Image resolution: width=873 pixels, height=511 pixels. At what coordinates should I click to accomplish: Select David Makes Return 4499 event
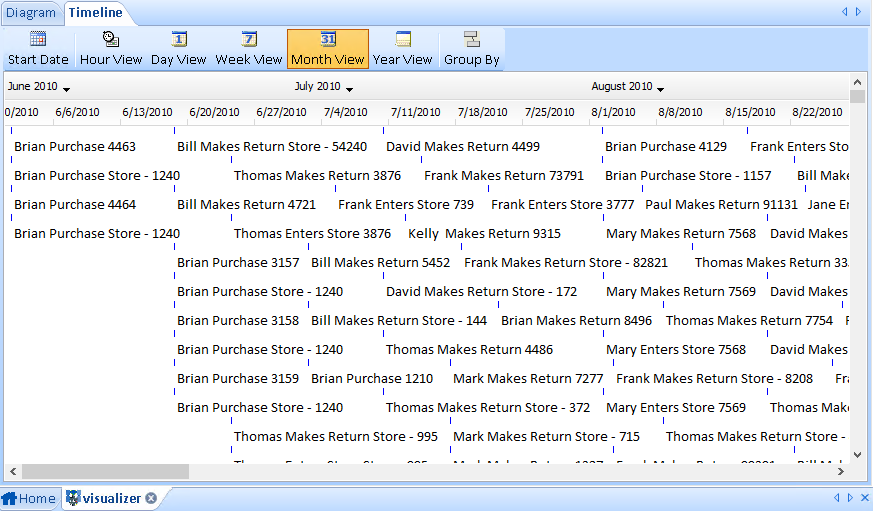(462, 147)
